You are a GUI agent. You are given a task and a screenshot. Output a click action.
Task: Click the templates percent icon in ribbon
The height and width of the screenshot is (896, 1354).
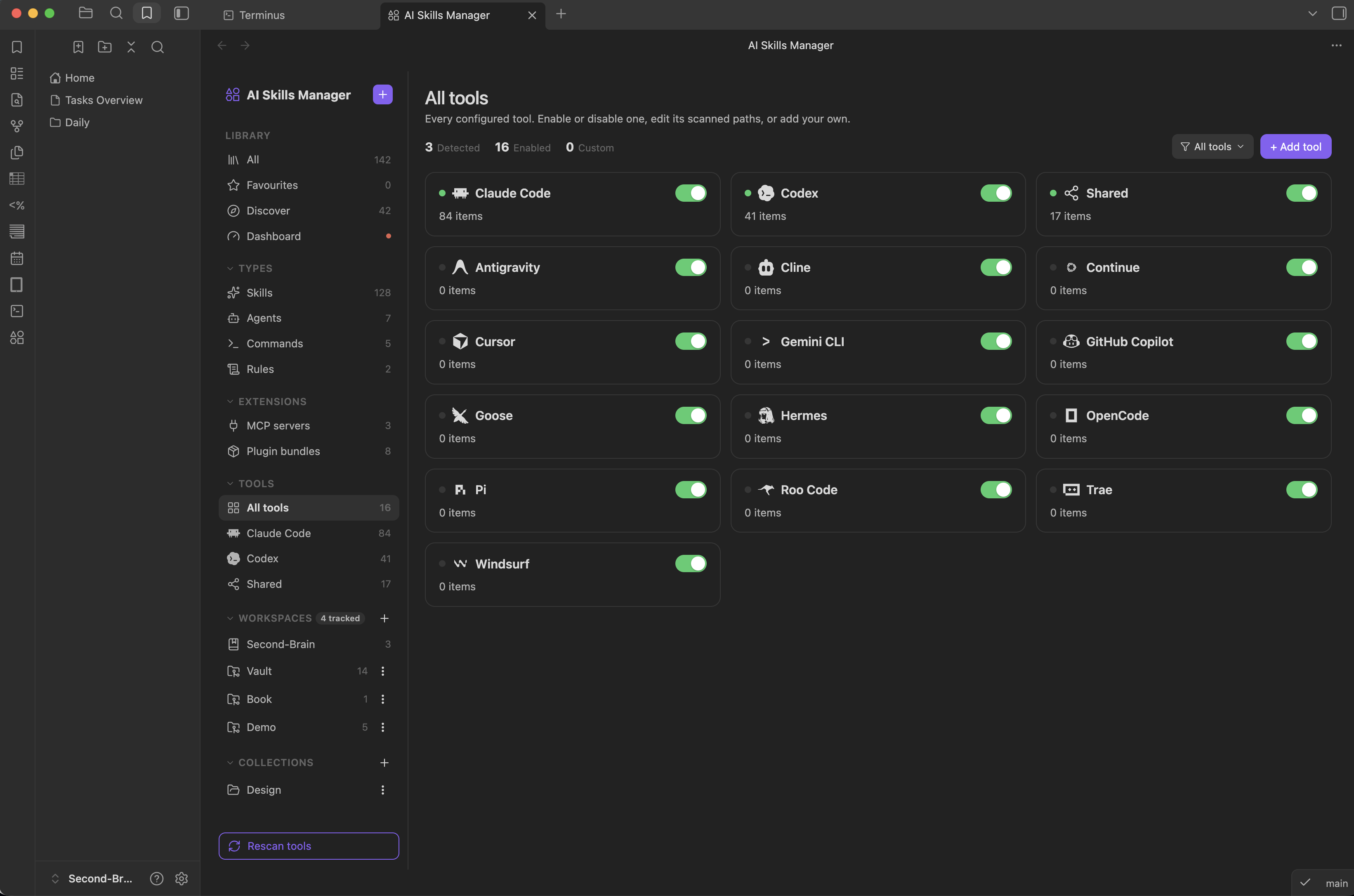point(17,205)
